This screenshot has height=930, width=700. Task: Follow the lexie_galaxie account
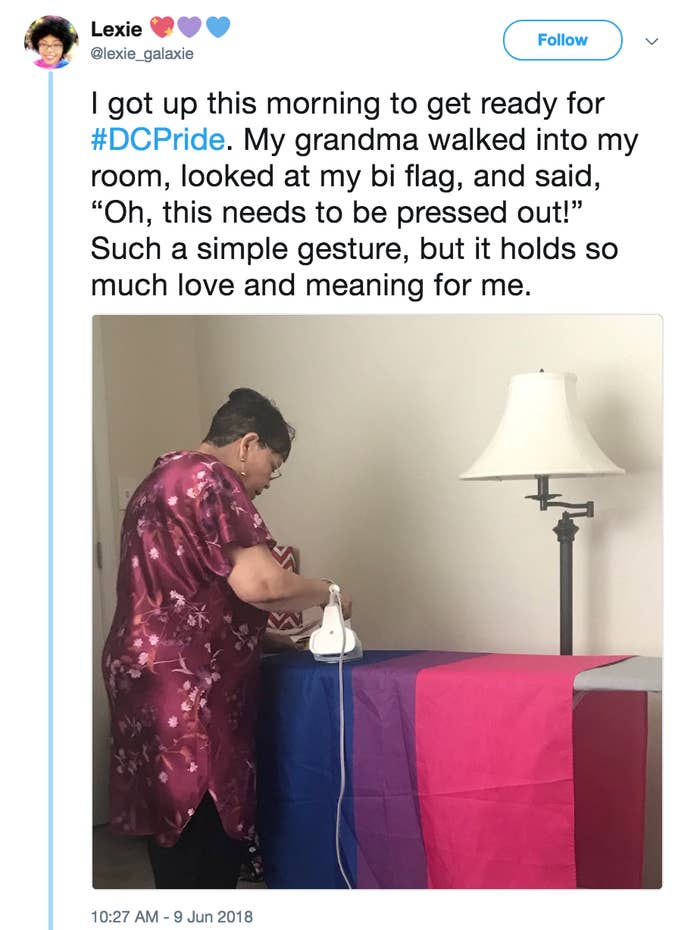[562, 40]
